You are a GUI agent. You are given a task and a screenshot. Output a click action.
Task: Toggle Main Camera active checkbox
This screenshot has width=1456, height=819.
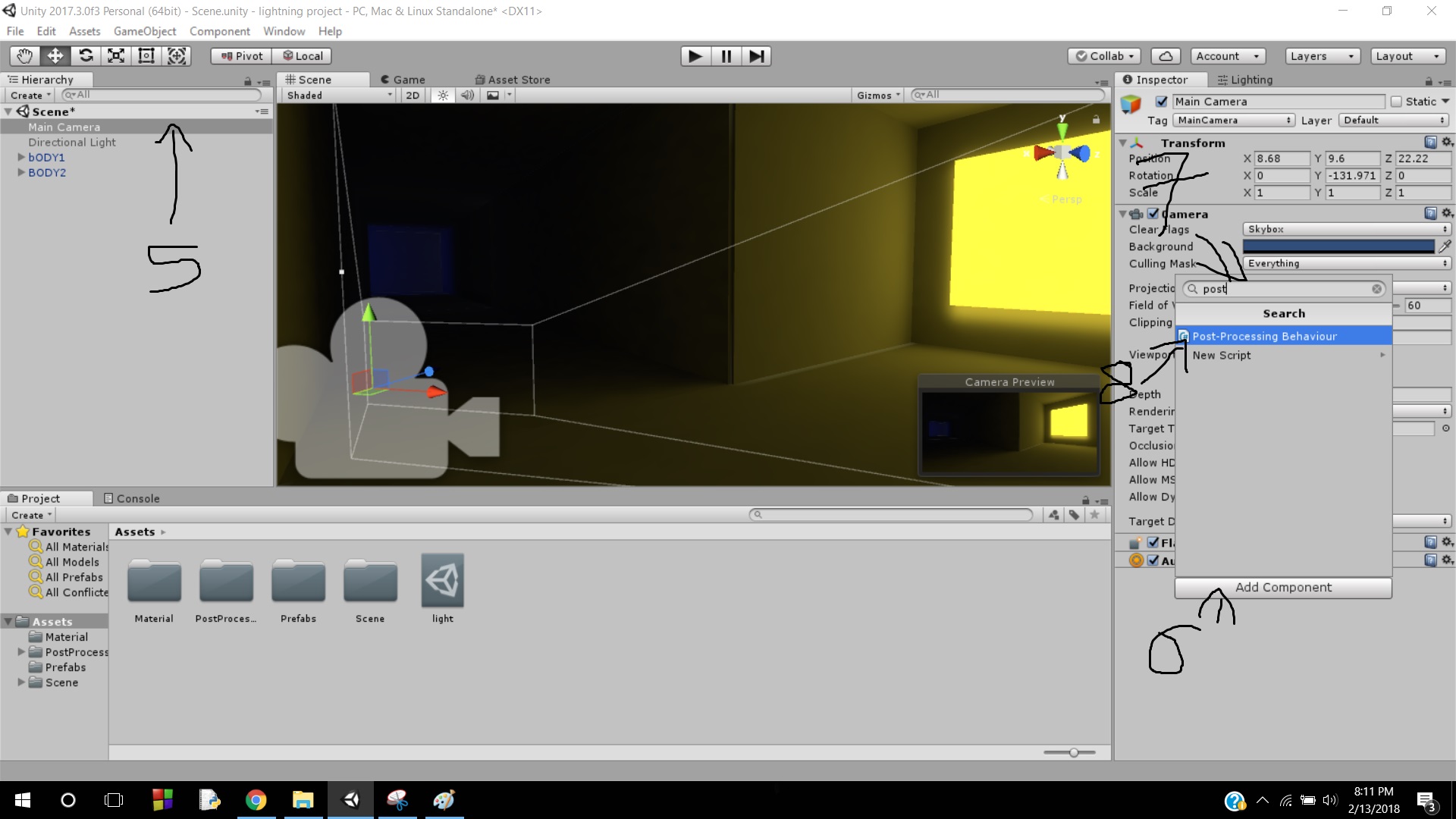(1161, 102)
